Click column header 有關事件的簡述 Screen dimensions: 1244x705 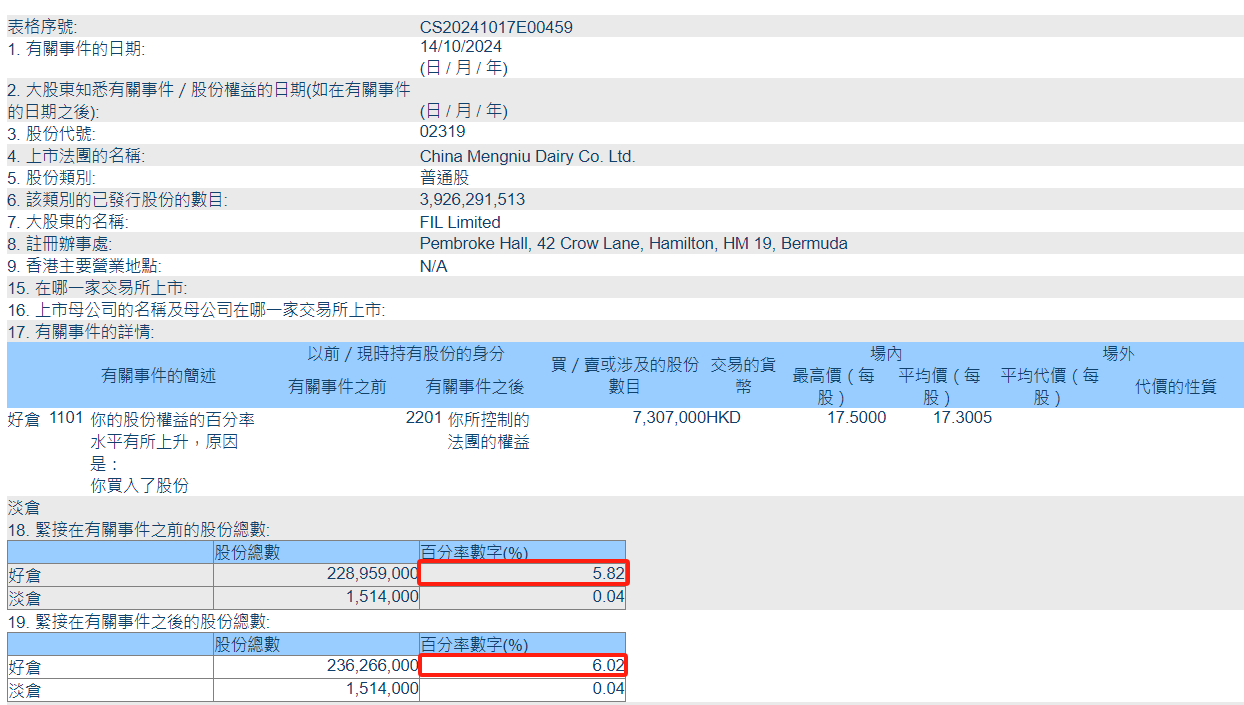coord(159,375)
